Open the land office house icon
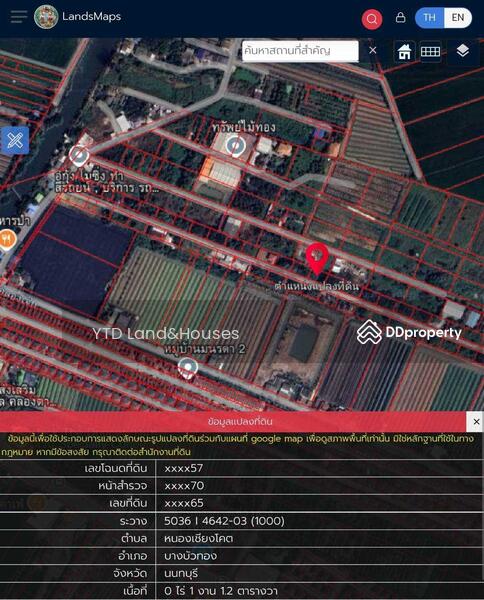Screen dimensions: 484x600 click(x=404, y=51)
